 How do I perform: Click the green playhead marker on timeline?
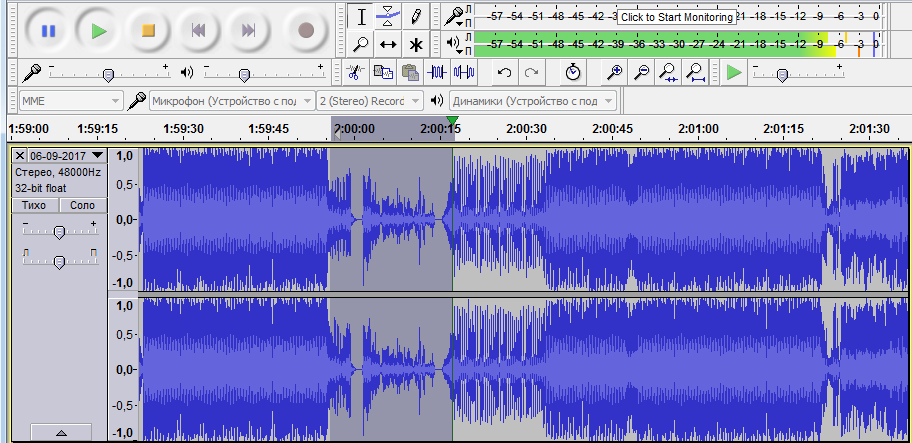point(452,120)
